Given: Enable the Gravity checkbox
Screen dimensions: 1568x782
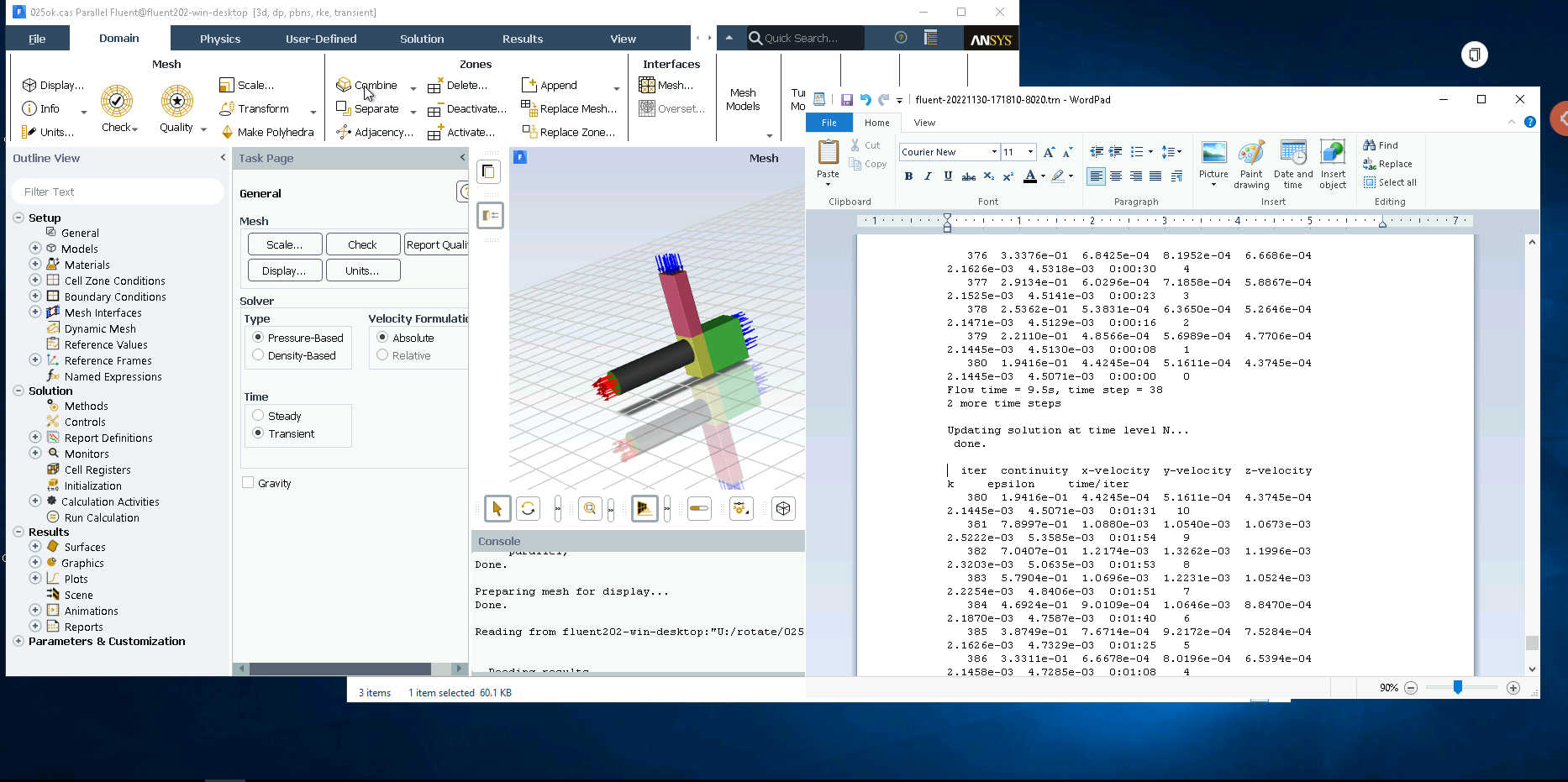Looking at the screenshot, I should click(248, 483).
